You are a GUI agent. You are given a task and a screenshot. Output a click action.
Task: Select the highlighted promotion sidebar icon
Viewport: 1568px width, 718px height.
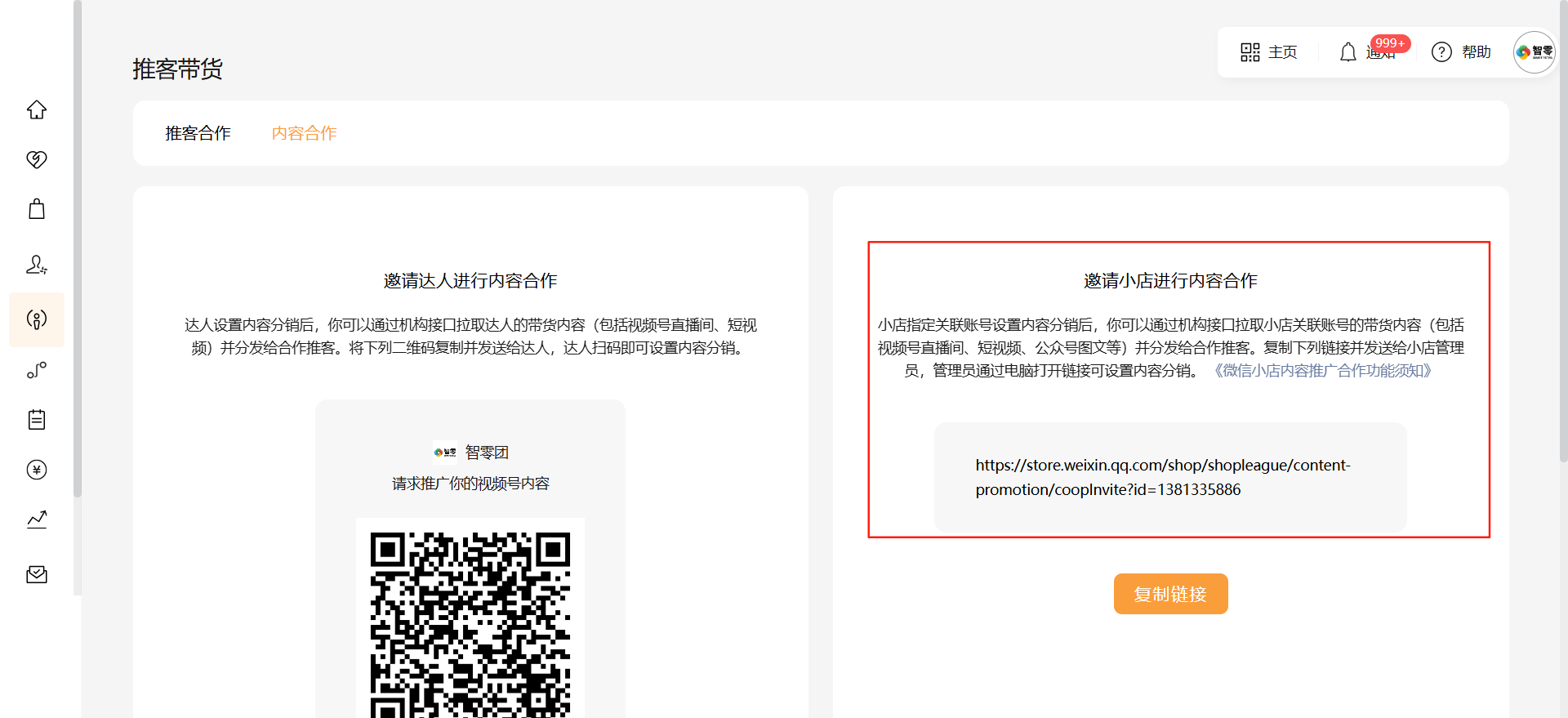(37, 319)
